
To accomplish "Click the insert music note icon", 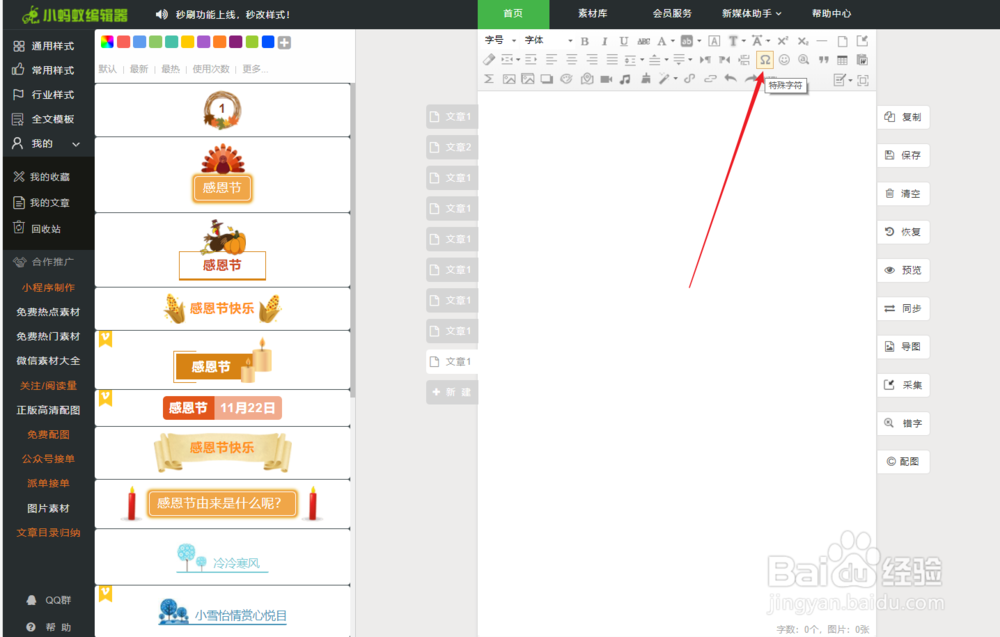I will [624, 79].
